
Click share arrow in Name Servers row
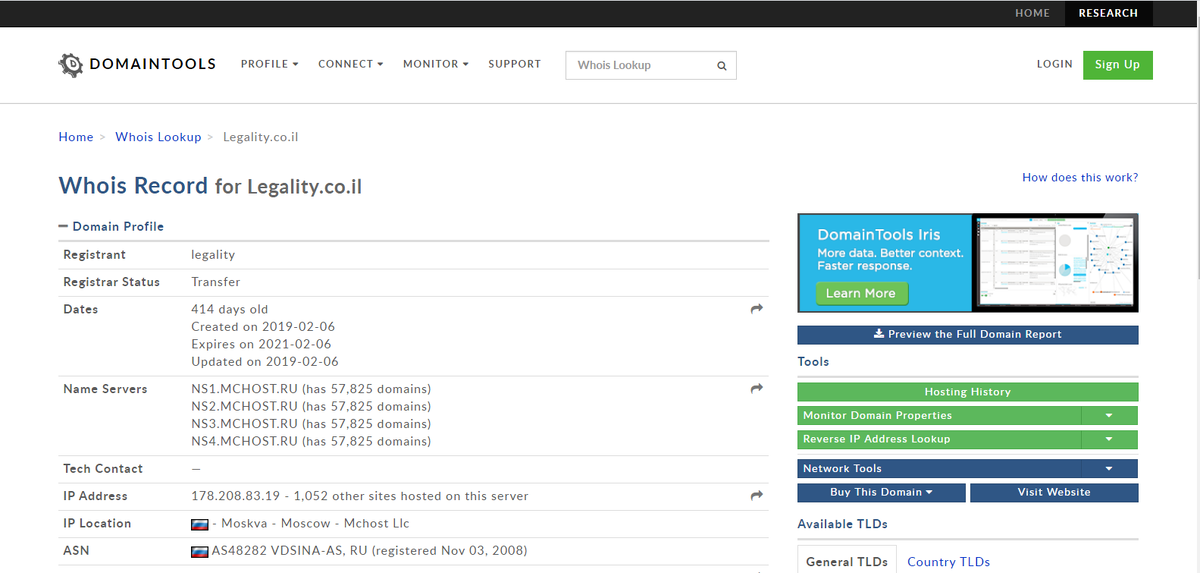757,389
